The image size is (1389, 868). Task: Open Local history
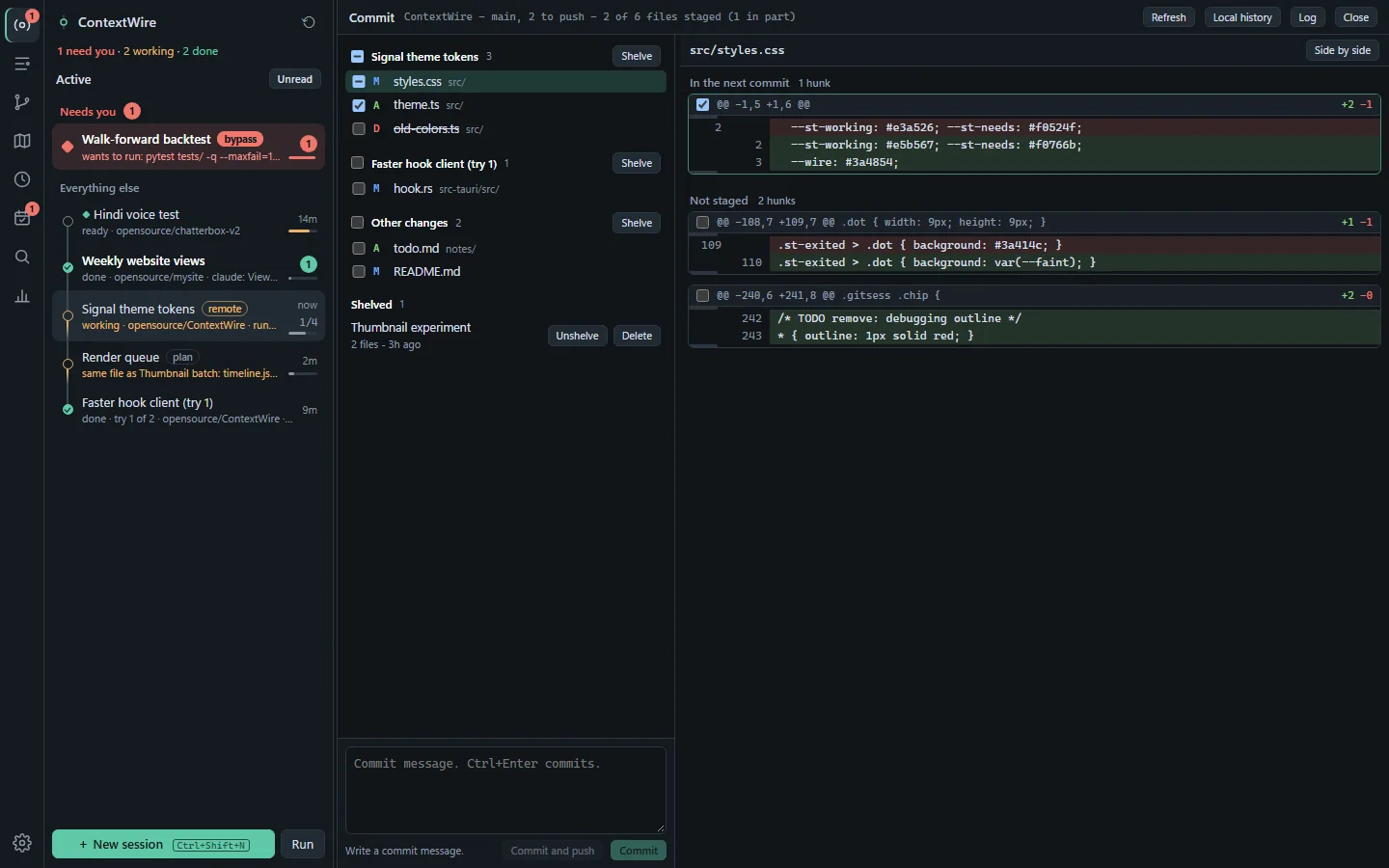point(1242,17)
